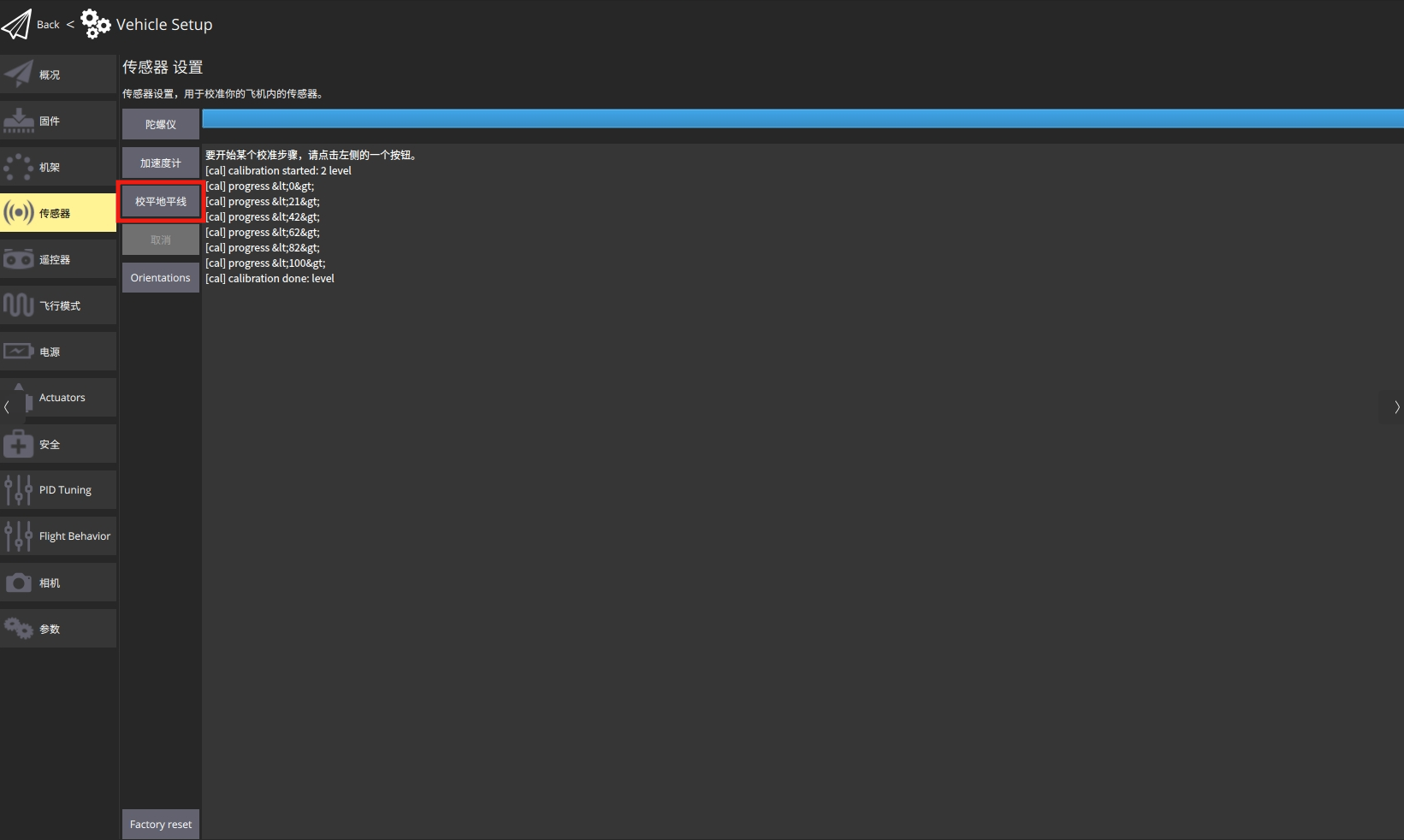This screenshot has height=840, width=1404.
Task: Start 加速度计 accelerometer calibration
Action: 161,163
